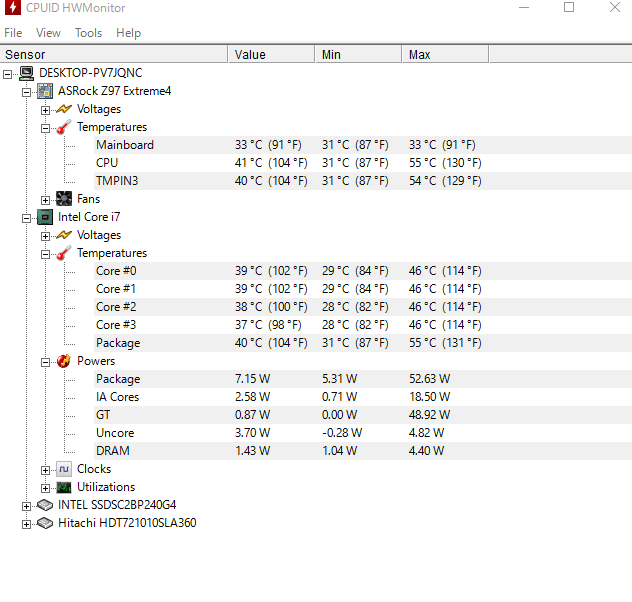Select the Package row under Temperatures

click(x=363, y=343)
